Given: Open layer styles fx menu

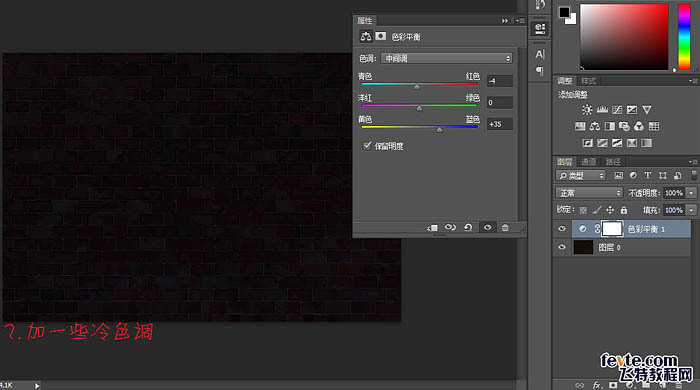Looking at the screenshot, I should [x=597, y=385].
